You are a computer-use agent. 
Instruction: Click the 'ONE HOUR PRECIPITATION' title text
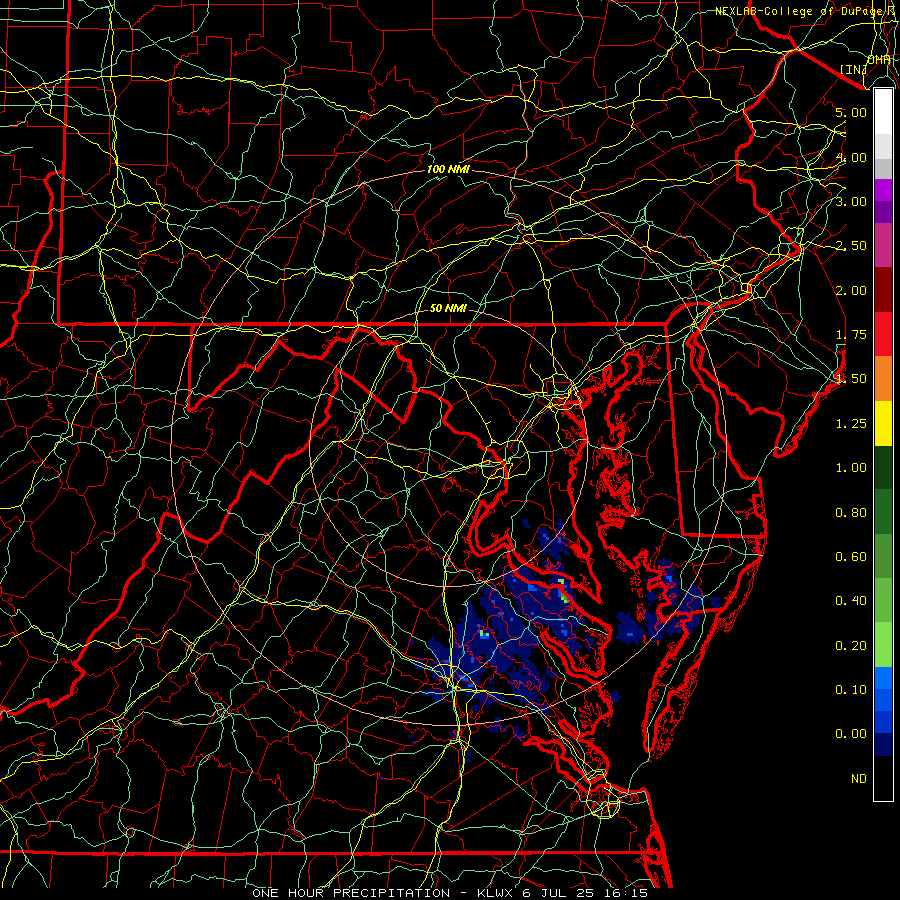coord(351,893)
